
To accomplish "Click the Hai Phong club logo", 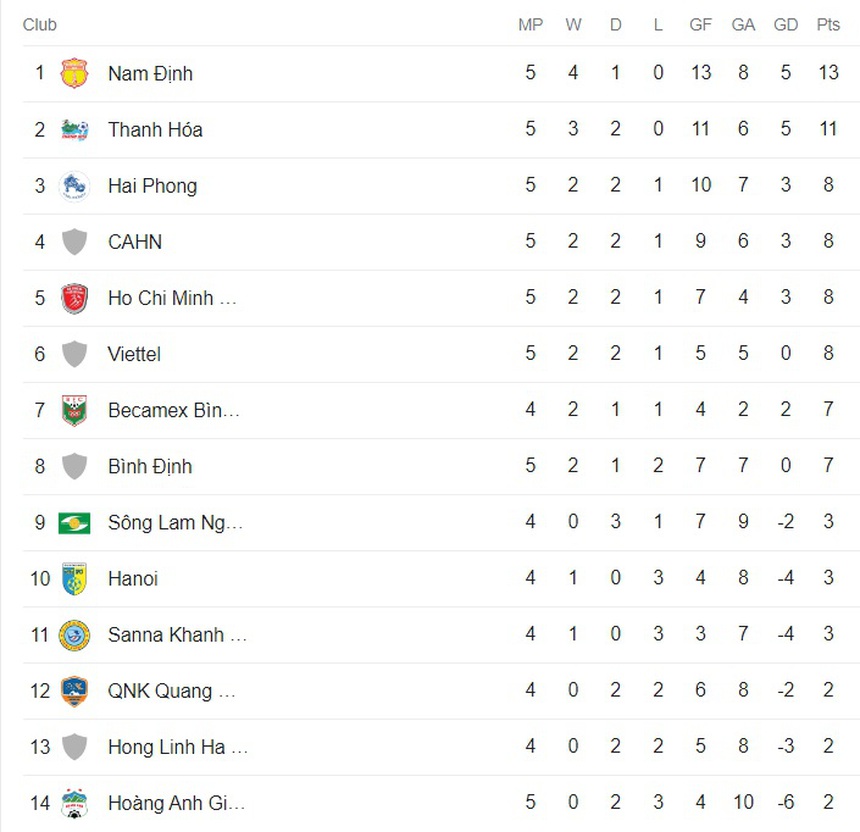I will coord(74,186).
